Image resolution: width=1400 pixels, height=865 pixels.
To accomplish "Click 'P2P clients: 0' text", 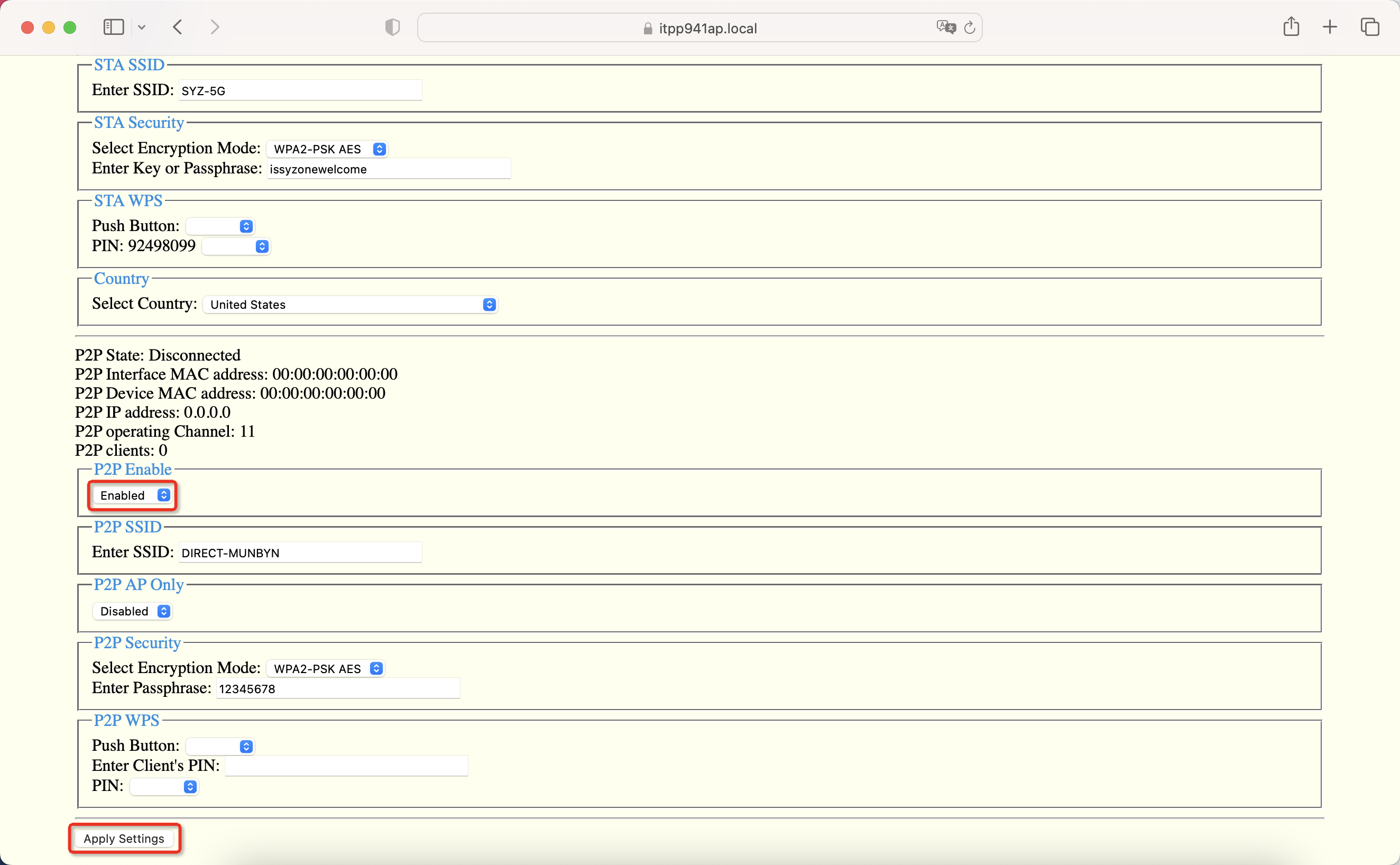I will tap(121, 450).
